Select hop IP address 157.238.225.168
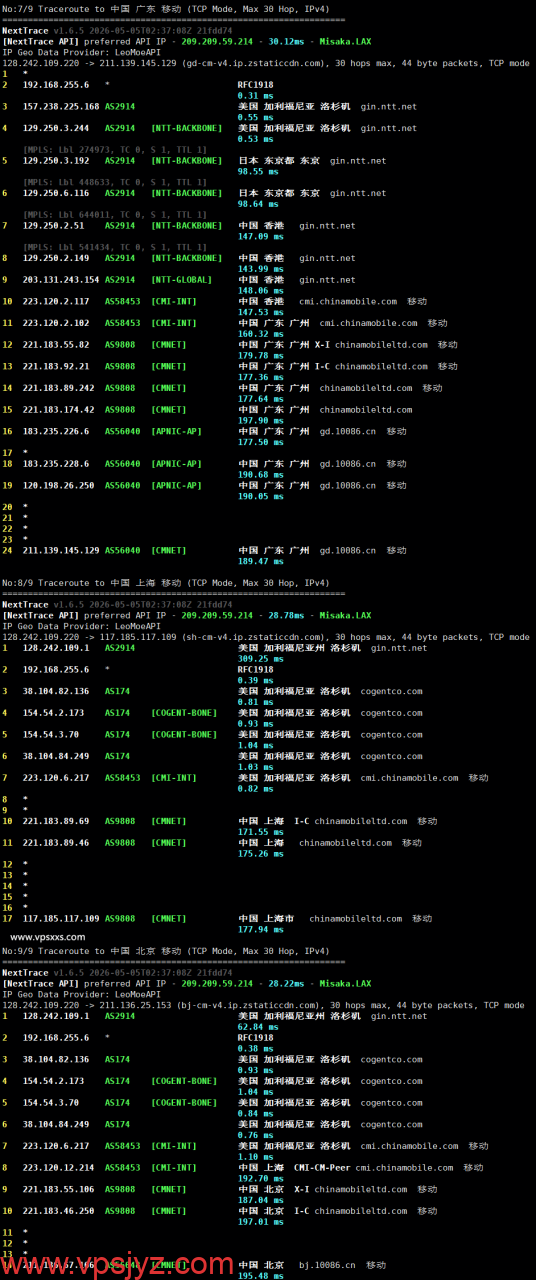This screenshot has width=536, height=1280. (x=61, y=106)
